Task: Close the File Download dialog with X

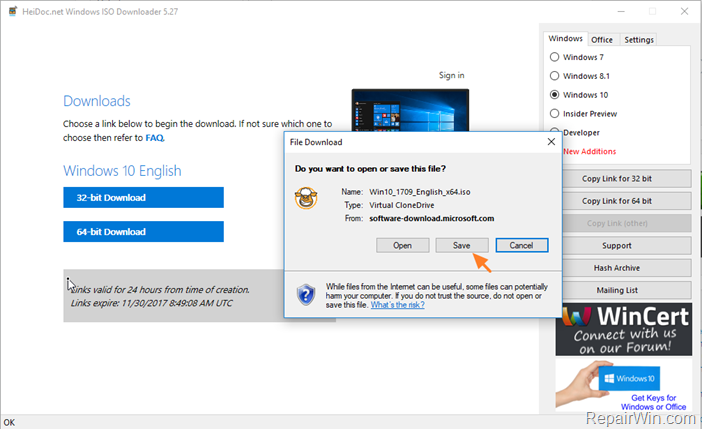Action: click(x=551, y=142)
